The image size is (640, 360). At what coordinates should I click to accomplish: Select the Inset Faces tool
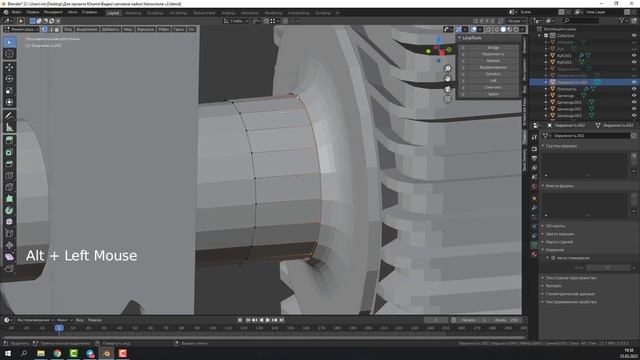pos(9,152)
